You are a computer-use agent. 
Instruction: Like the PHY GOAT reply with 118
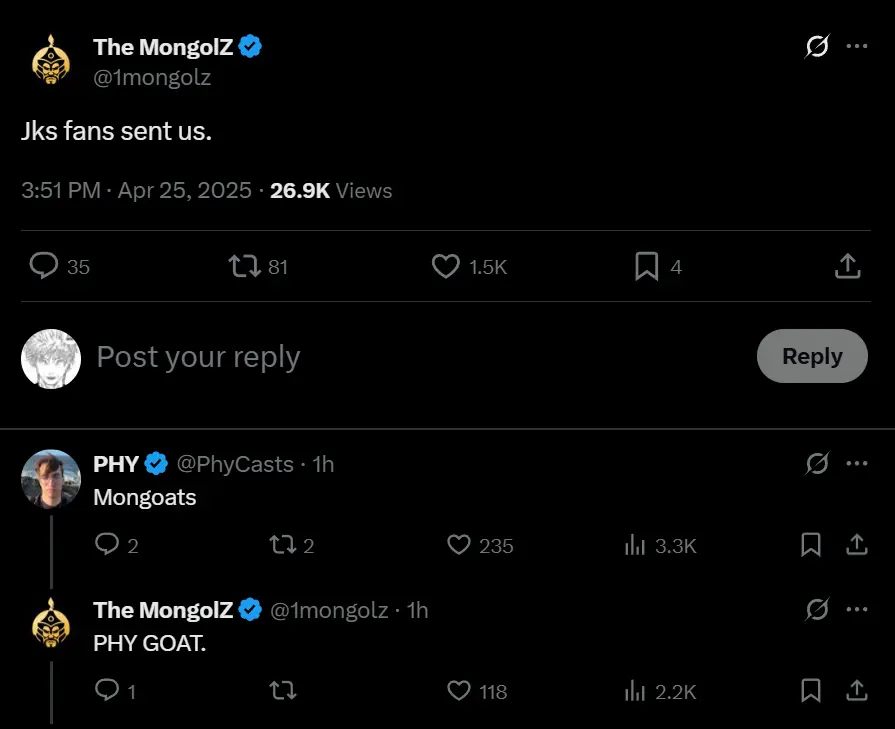(459, 691)
